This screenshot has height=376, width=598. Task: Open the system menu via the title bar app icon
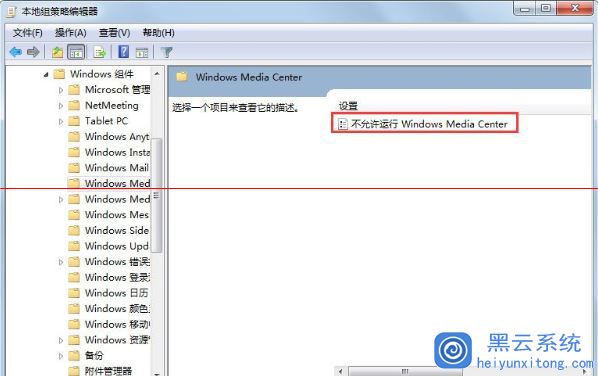pyautogui.click(x=11, y=11)
